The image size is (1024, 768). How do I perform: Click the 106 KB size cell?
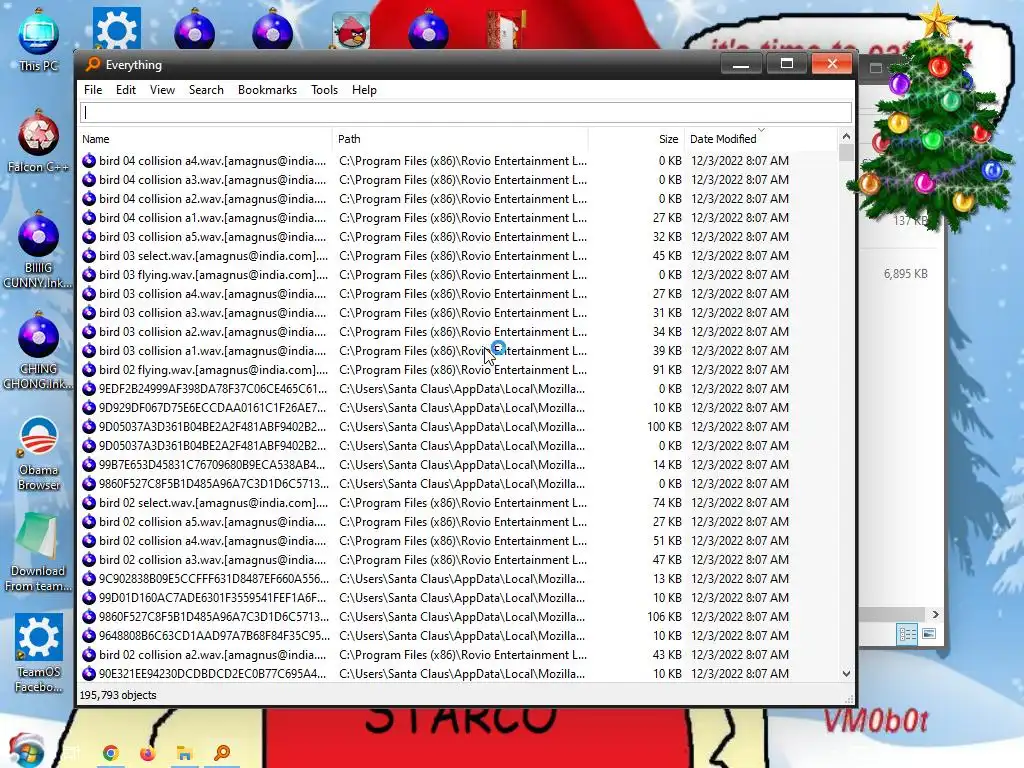[x=664, y=616]
